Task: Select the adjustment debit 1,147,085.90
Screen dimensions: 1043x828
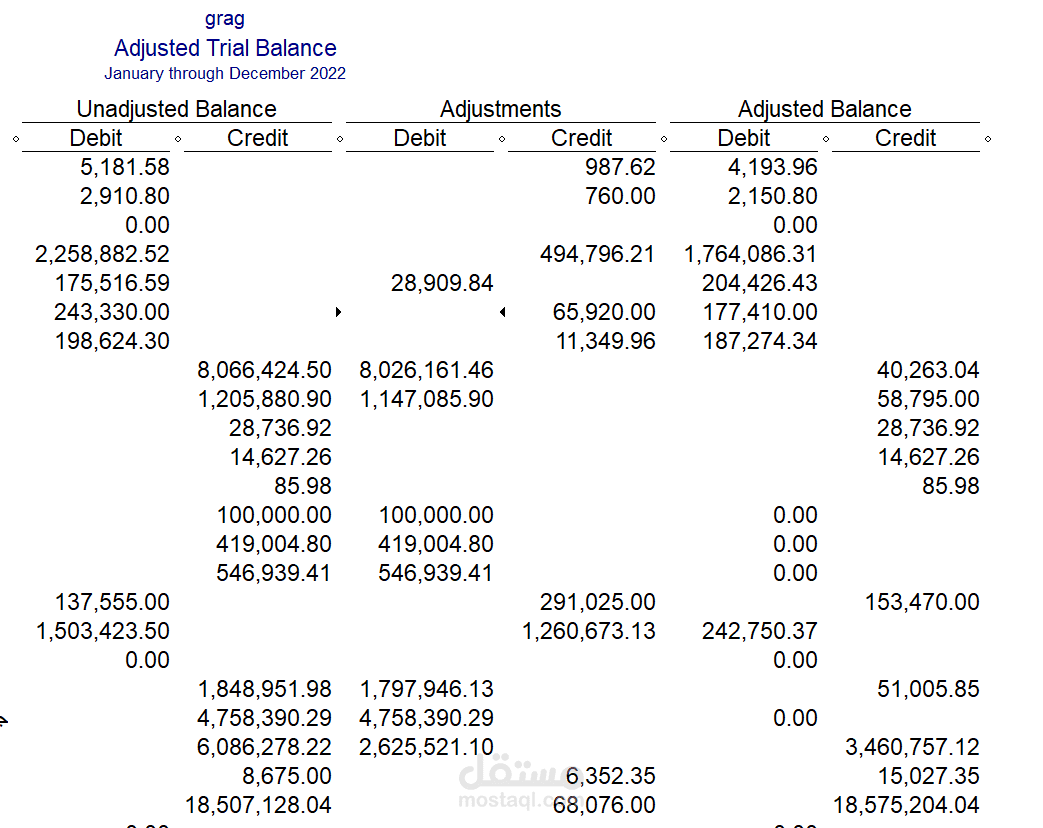Action: pos(426,399)
